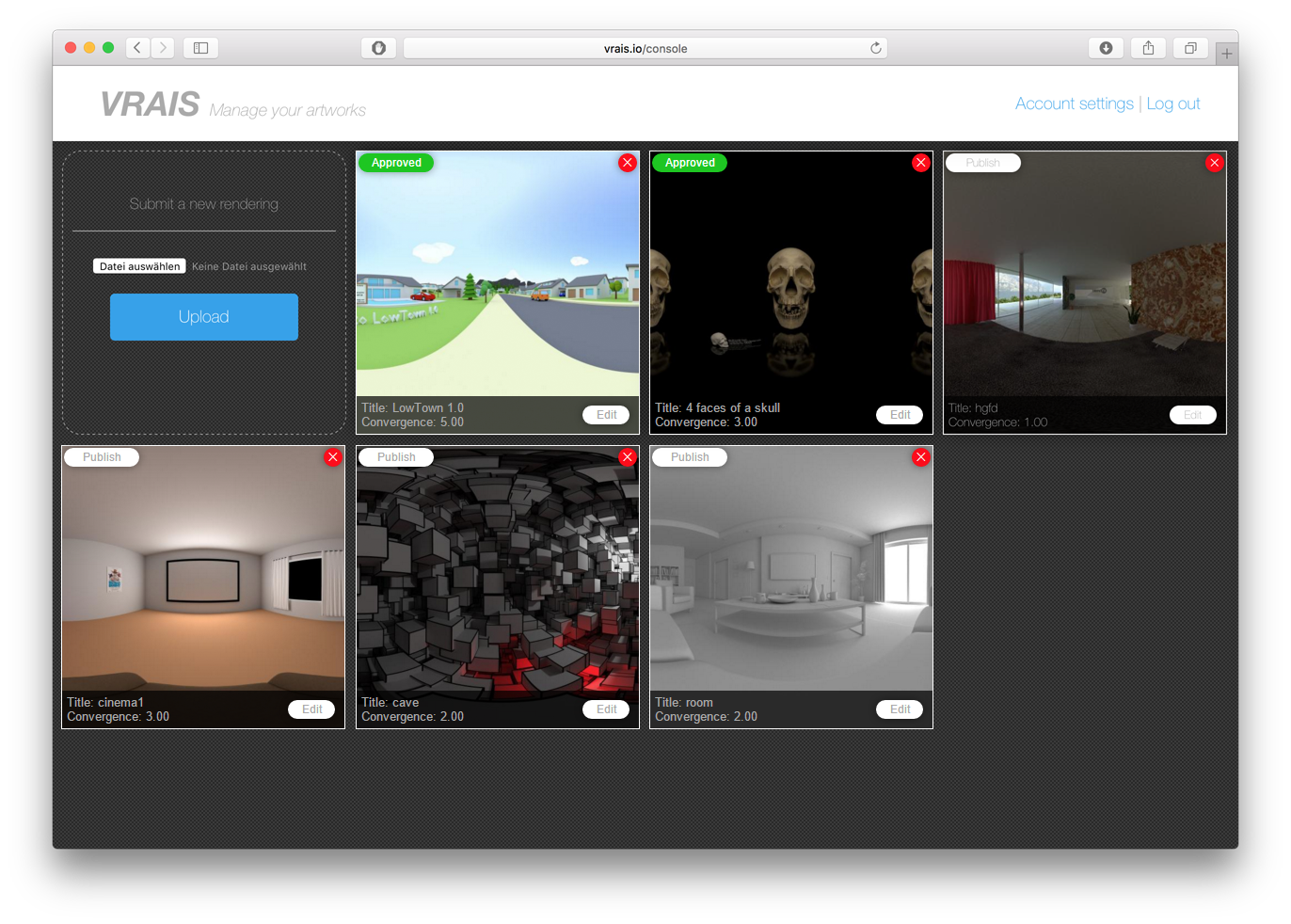Click the Upload button
This screenshot has height=924, width=1291.
point(203,316)
